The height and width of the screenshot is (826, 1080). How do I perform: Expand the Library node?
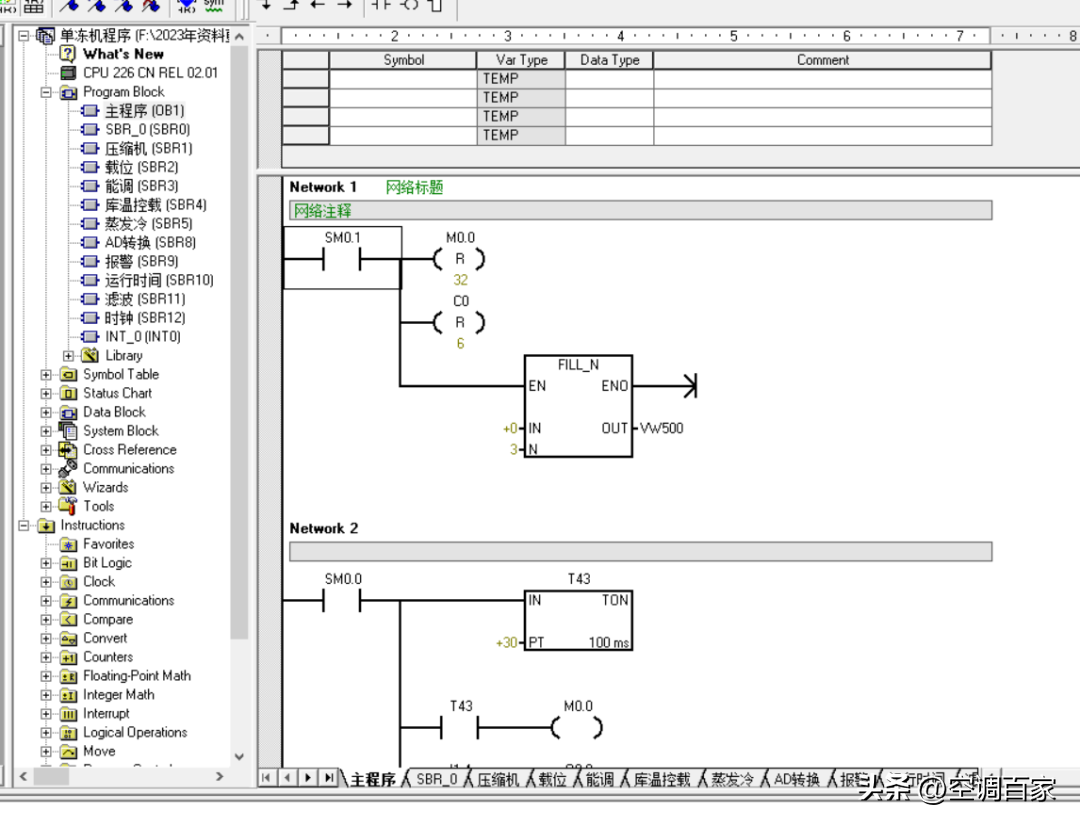click(x=68, y=356)
